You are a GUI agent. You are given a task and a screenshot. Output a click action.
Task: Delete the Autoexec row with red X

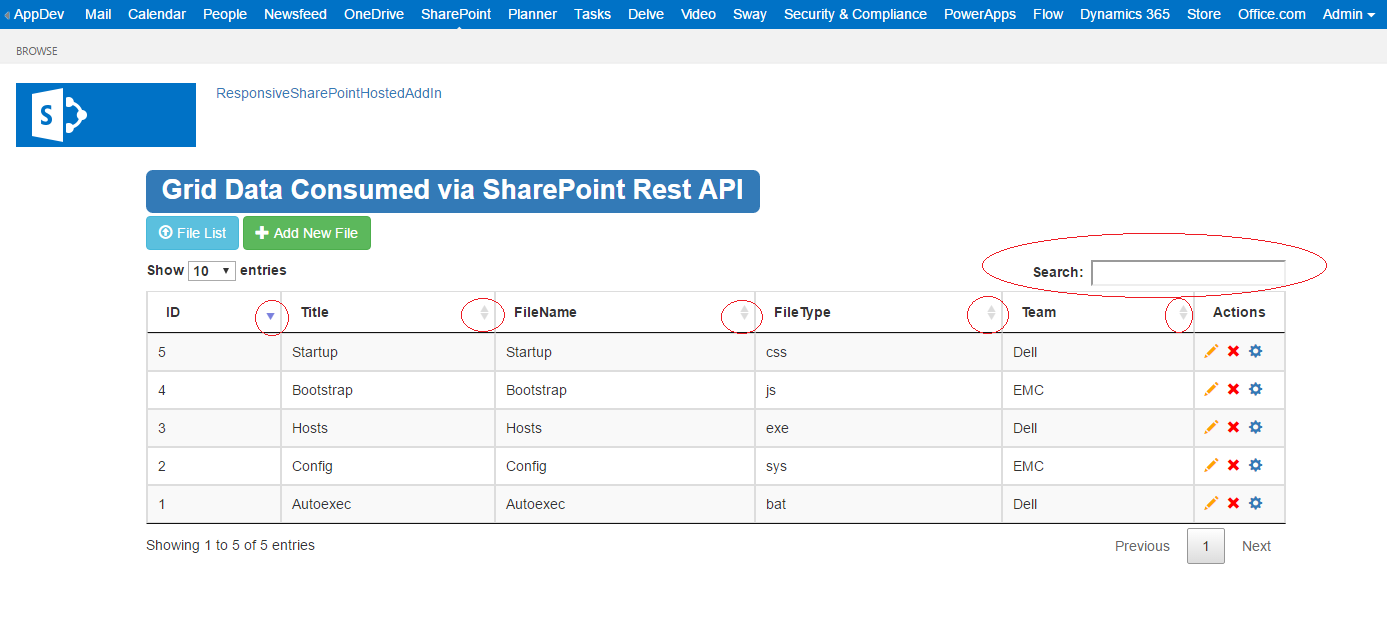[1233, 503]
